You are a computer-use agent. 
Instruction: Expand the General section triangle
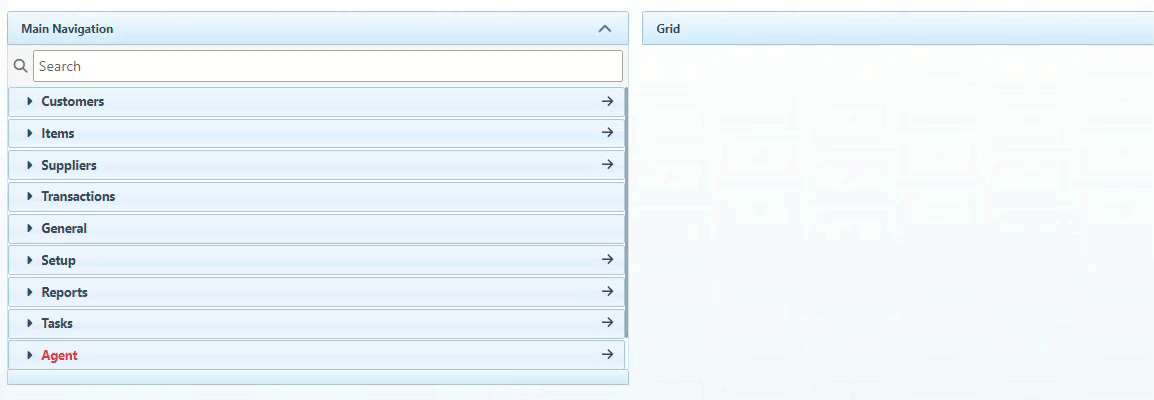(30, 229)
